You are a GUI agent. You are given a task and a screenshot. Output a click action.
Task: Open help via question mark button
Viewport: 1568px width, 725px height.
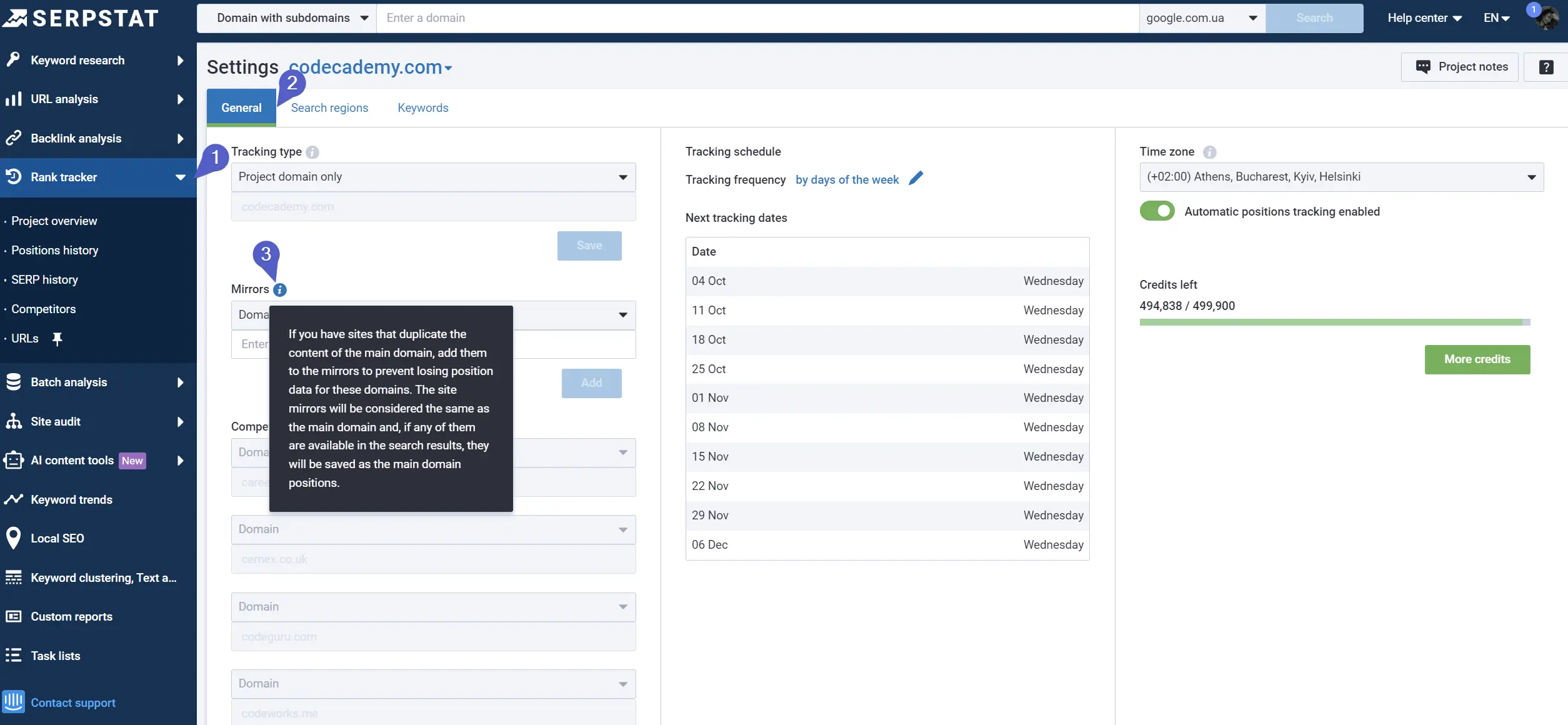(x=1546, y=67)
